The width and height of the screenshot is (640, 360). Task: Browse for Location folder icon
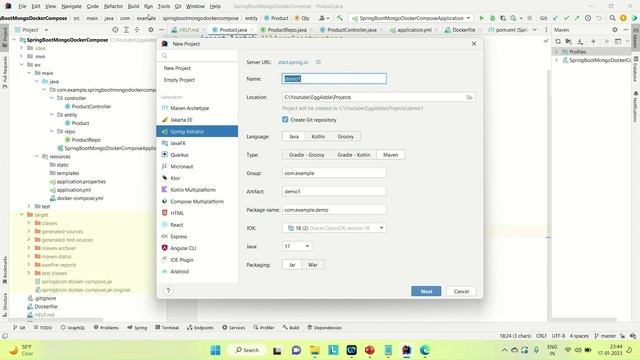(x=469, y=97)
